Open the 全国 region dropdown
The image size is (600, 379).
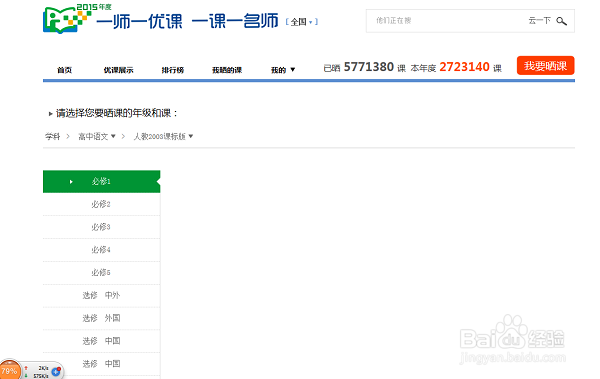[302, 22]
